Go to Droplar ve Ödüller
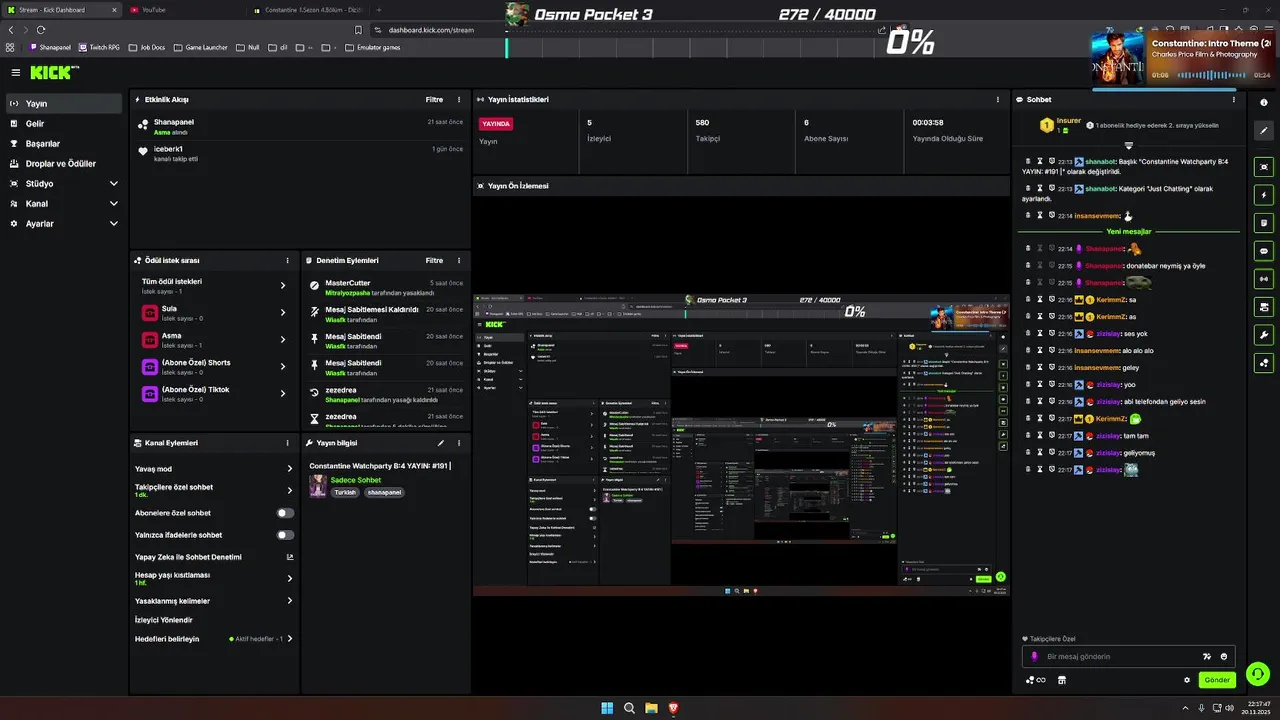Image resolution: width=1280 pixels, height=720 pixels. click(64, 164)
